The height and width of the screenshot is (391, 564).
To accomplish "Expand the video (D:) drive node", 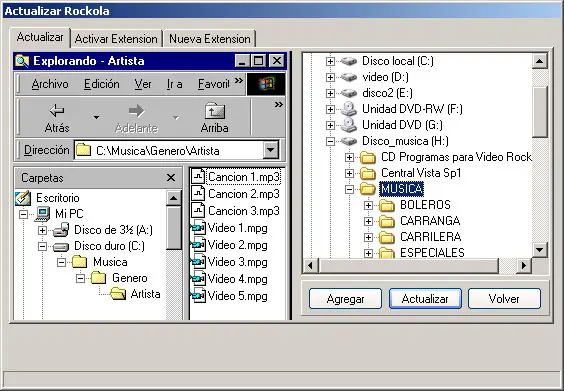I will [x=330, y=77].
